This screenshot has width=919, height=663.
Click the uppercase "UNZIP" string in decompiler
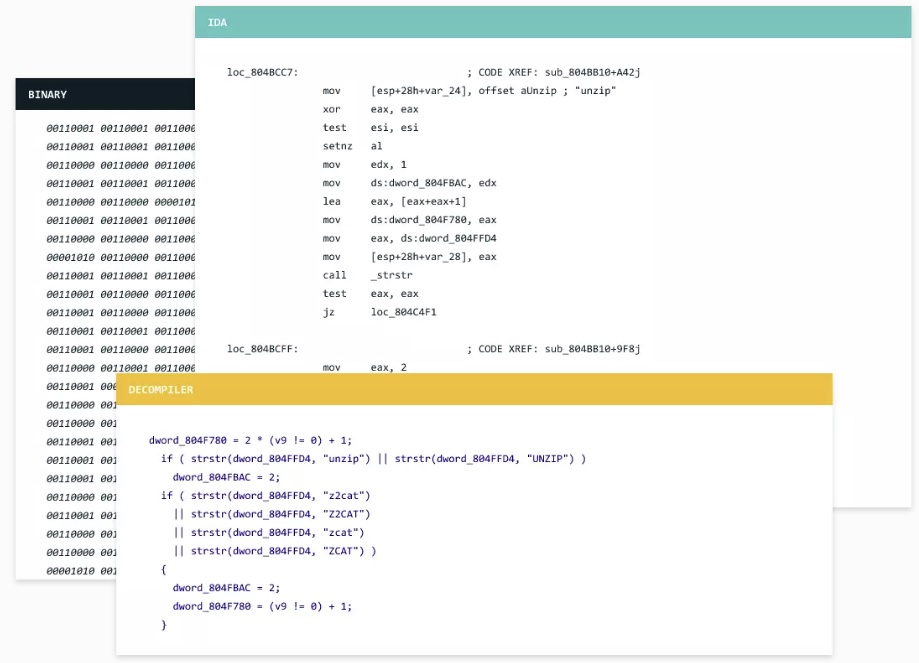tap(546, 459)
